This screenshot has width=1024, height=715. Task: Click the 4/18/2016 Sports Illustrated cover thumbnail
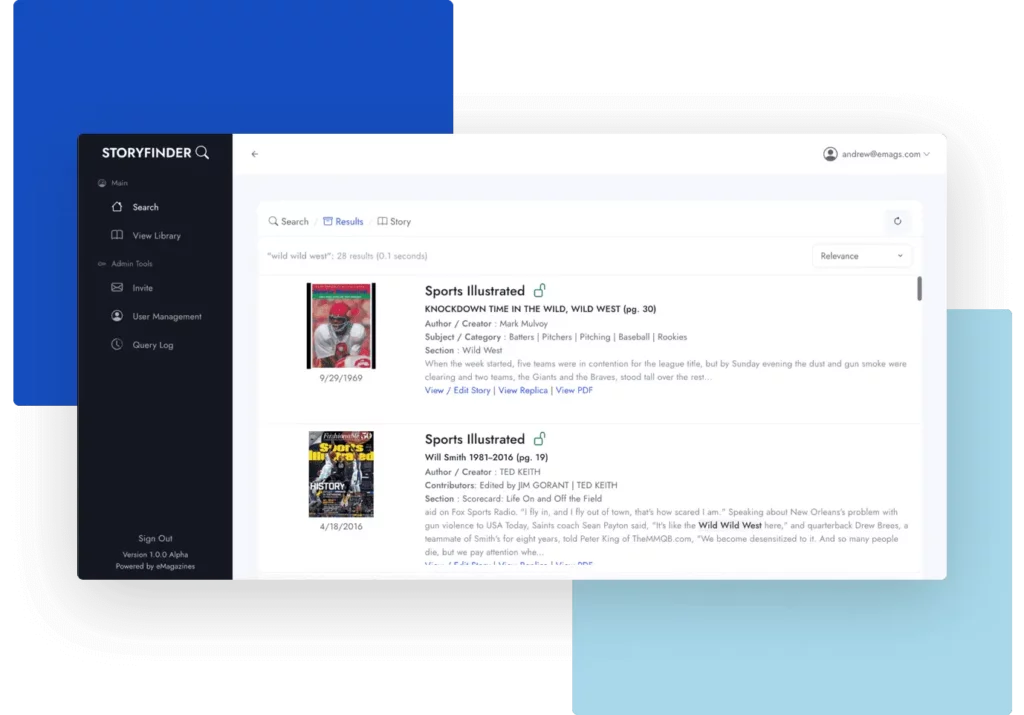[341, 474]
